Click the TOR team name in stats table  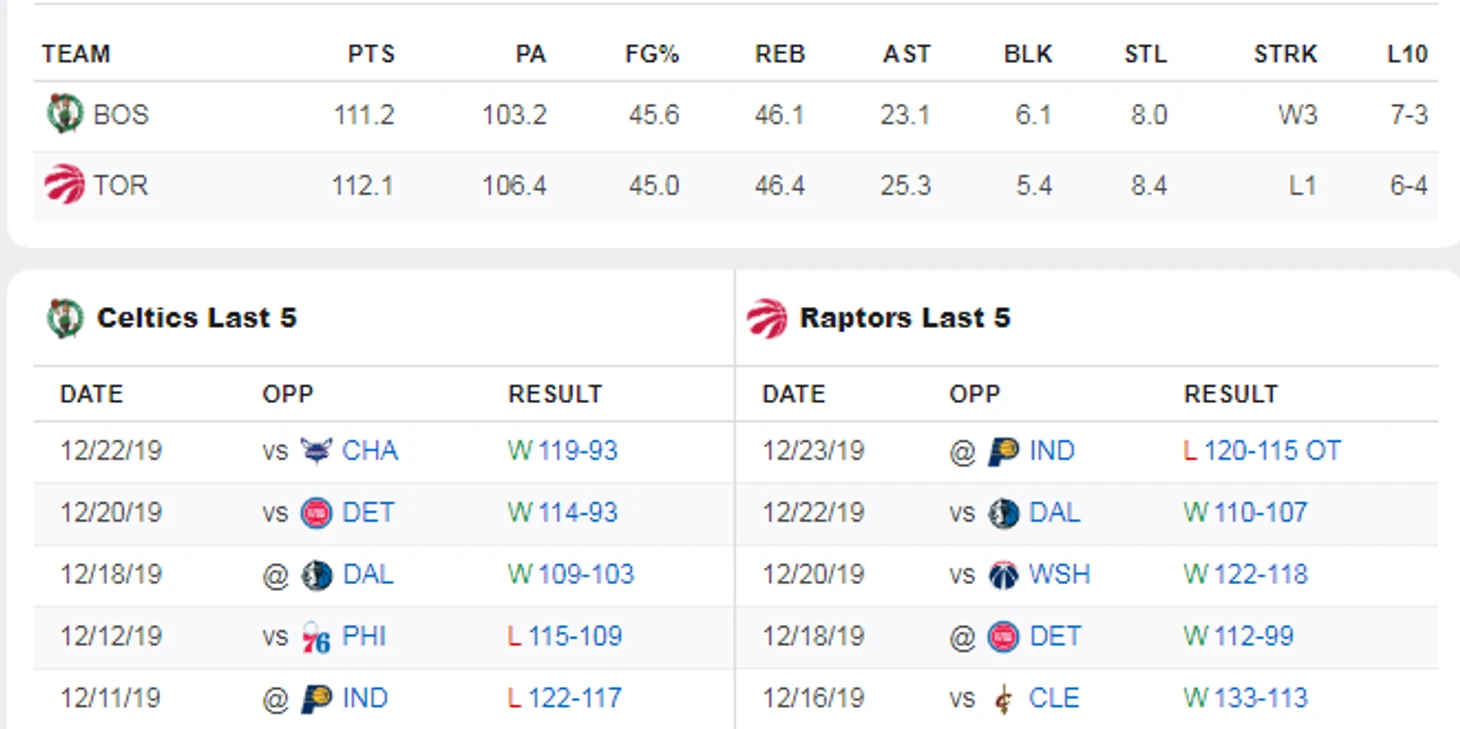121,185
